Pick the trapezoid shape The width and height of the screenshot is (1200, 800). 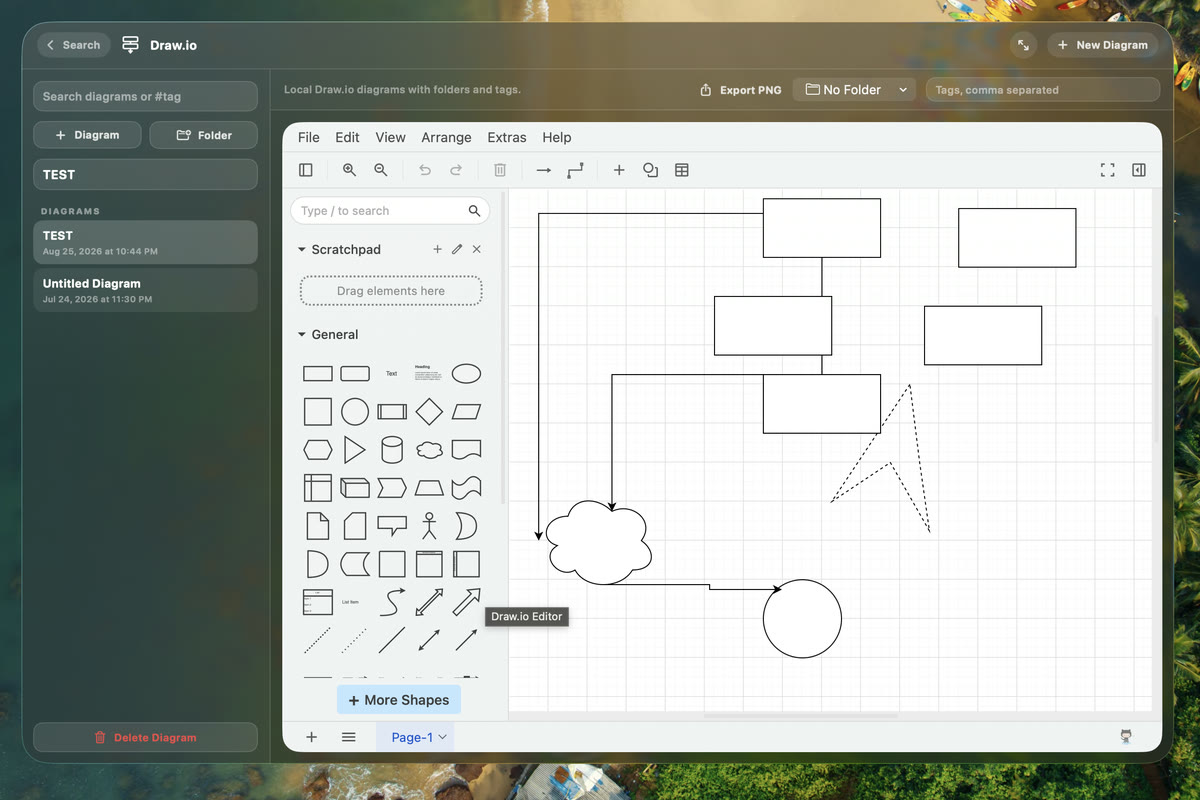[x=429, y=488]
